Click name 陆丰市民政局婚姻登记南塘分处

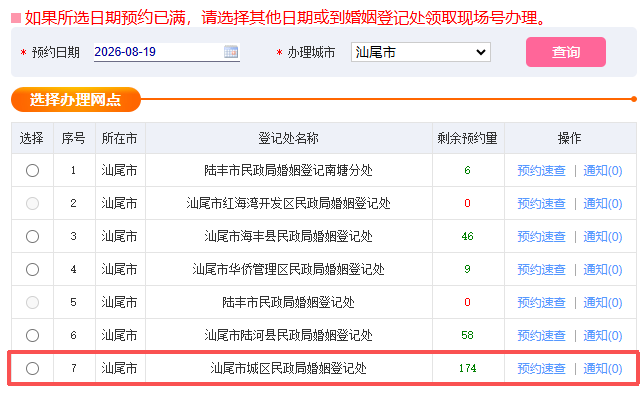[x=288, y=170]
